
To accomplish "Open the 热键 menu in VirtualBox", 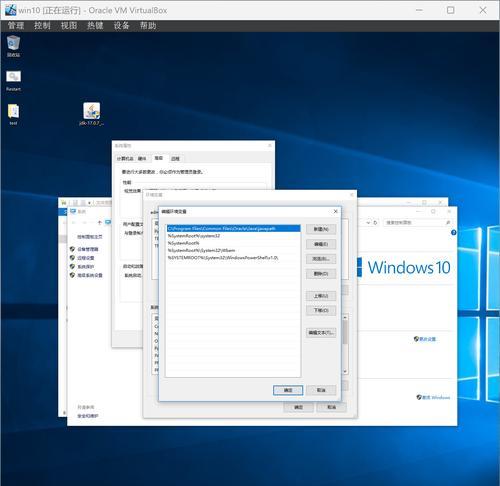I will coord(95,26).
